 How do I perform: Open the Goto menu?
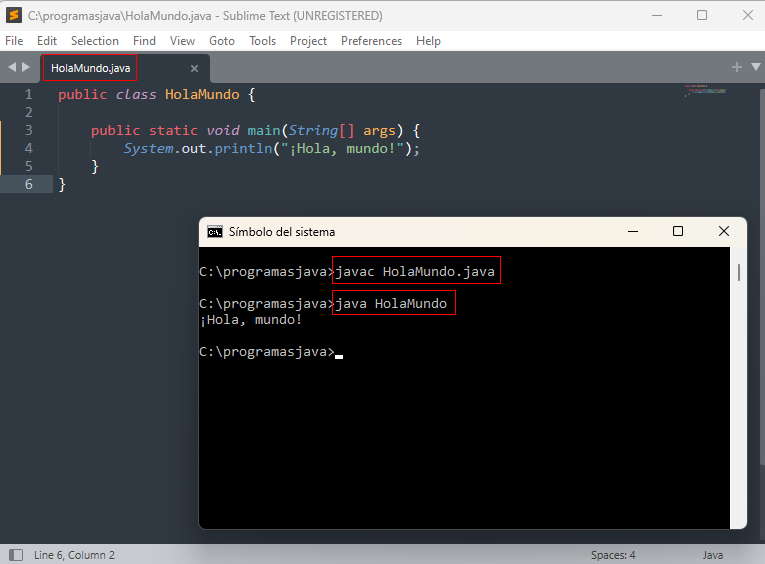click(x=222, y=41)
